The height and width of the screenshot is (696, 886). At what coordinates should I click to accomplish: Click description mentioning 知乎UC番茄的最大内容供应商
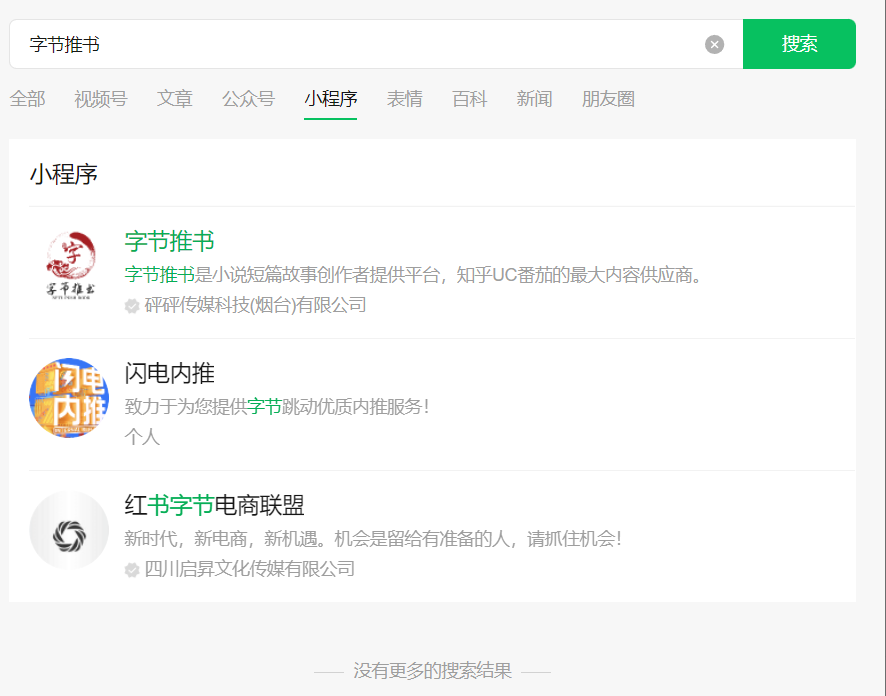click(415, 275)
